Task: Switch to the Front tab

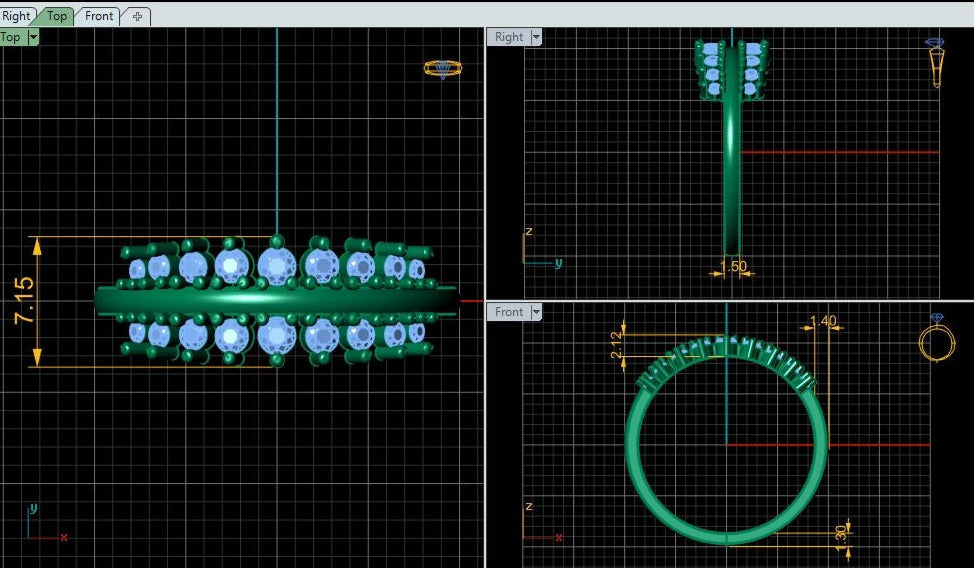Action: (99, 16)
